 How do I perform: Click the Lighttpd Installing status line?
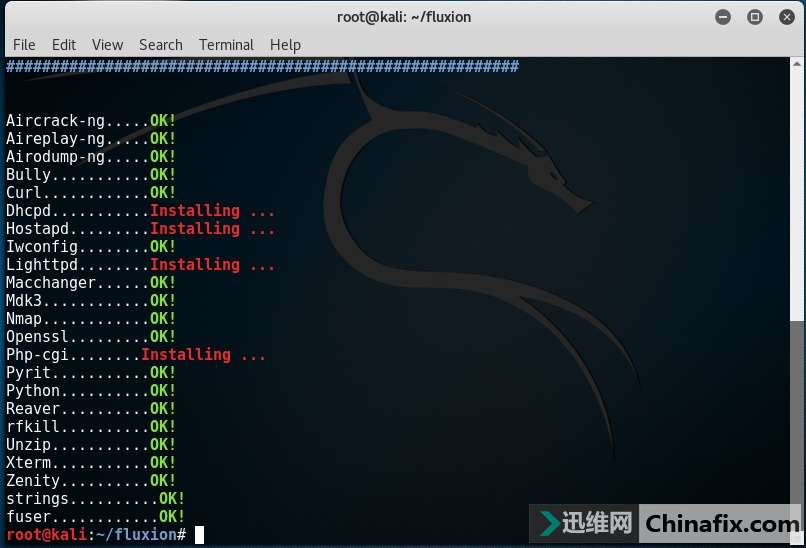pyautogui.click(x=140, y=265)
